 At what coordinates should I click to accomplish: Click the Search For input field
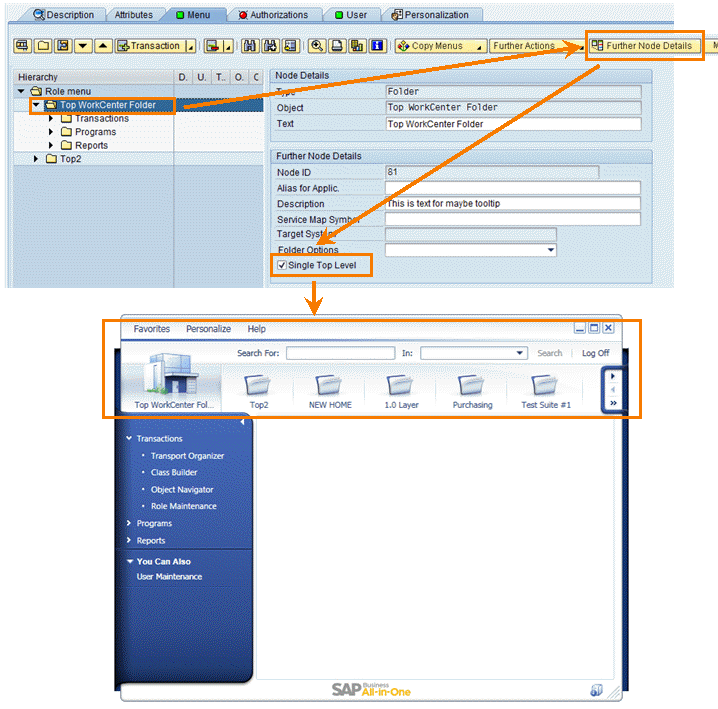click(340, 353)
